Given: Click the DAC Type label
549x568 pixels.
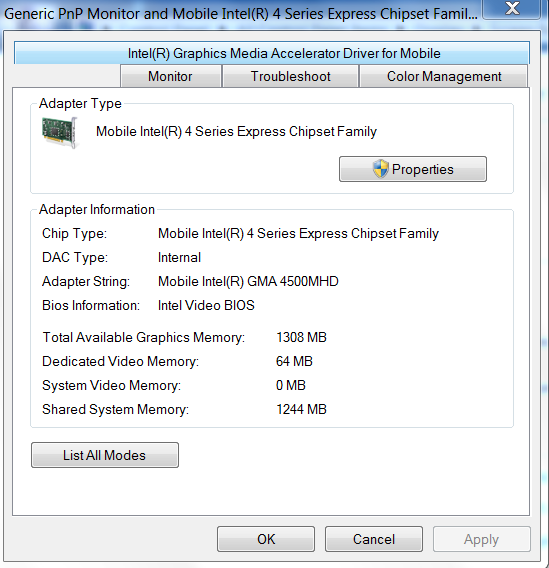Looking at the screenshot, I should point(75,258).
